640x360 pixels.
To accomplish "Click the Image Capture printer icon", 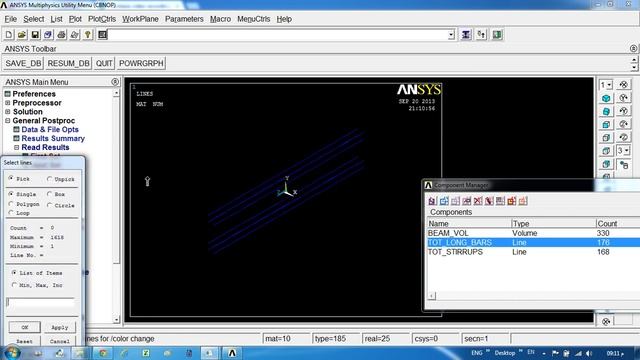I will pos(61,35).
